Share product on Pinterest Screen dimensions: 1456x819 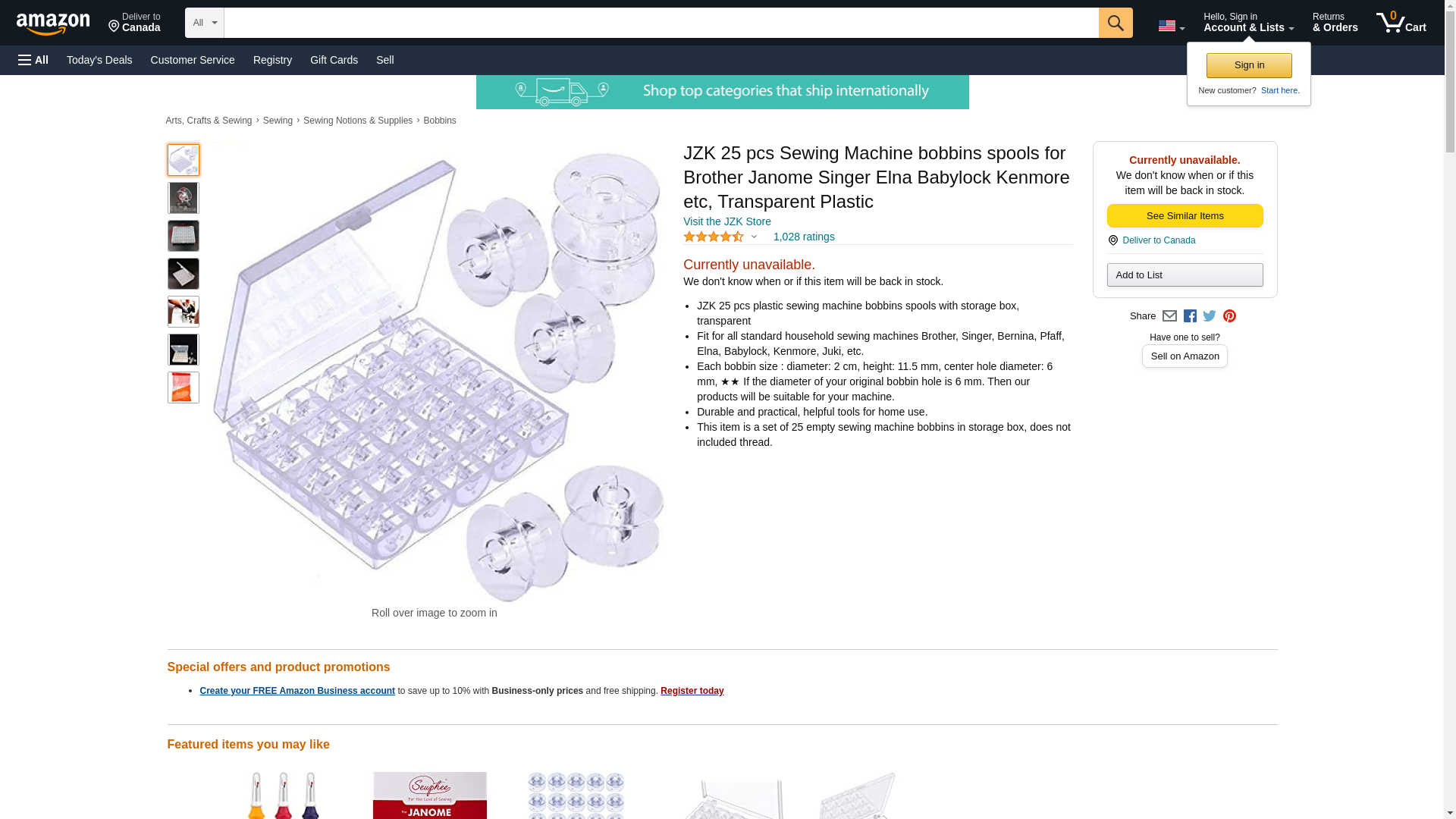tap(1229, 316)
